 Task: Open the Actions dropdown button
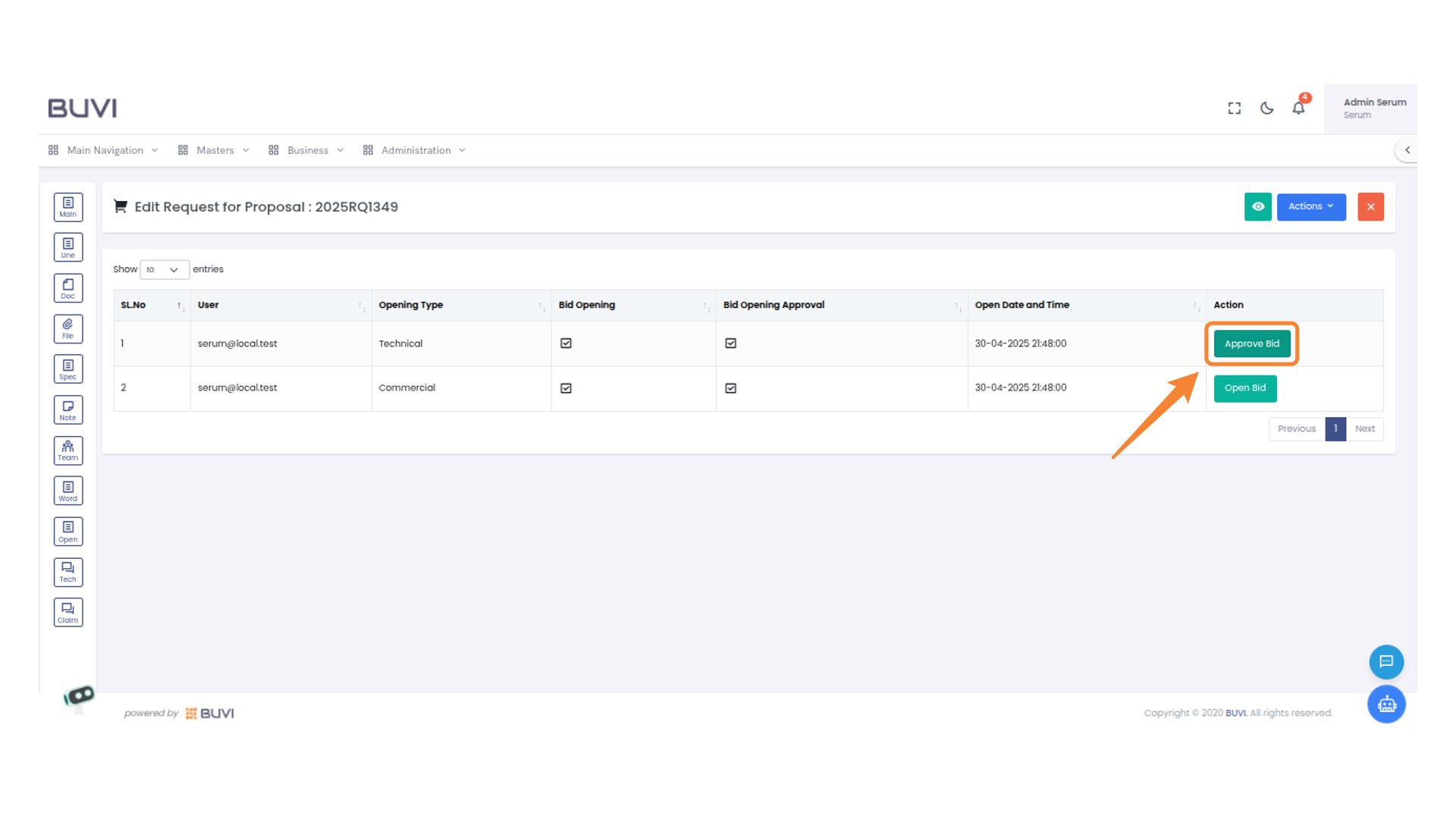(x=1310, y=206)
